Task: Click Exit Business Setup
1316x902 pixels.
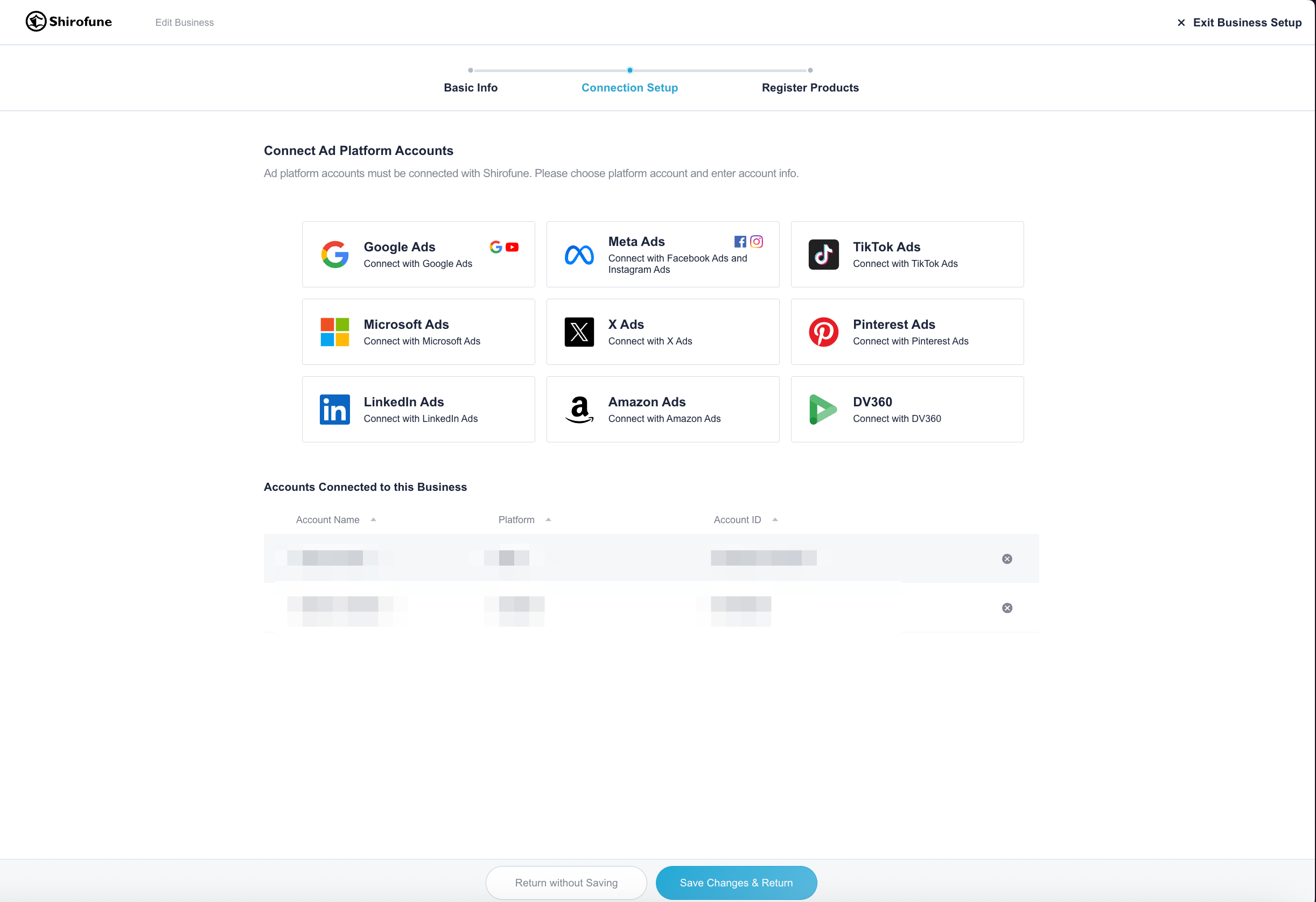Action: [x=1247, y=23]
